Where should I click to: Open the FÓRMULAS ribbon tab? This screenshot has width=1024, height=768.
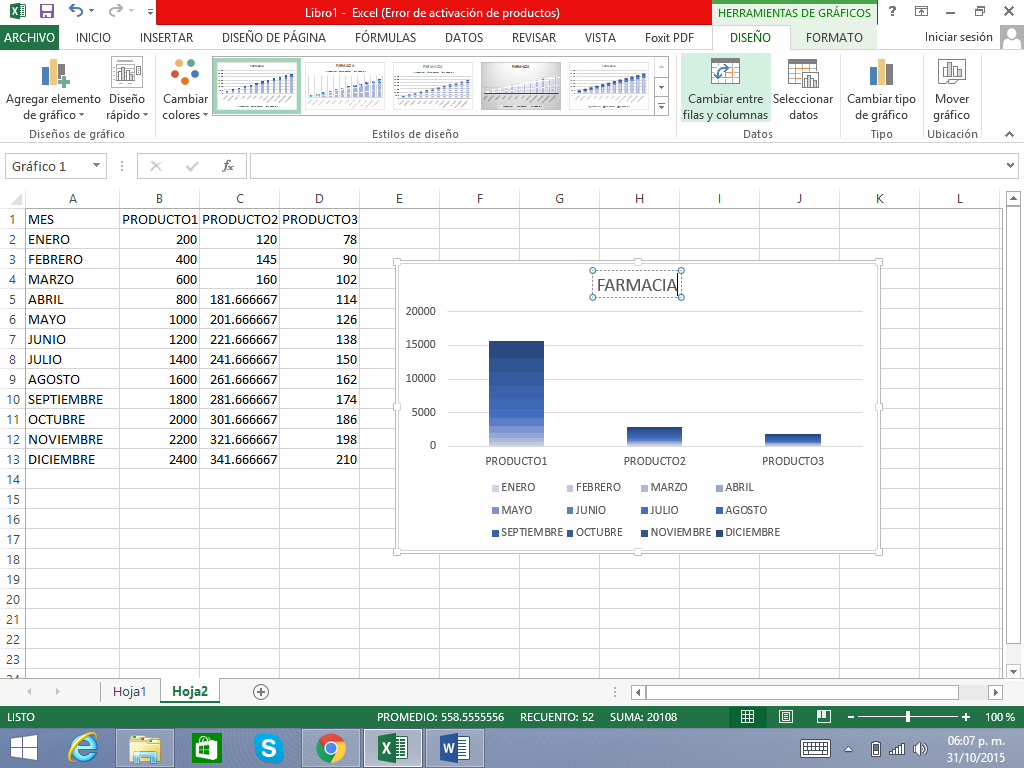pos(385,38)
